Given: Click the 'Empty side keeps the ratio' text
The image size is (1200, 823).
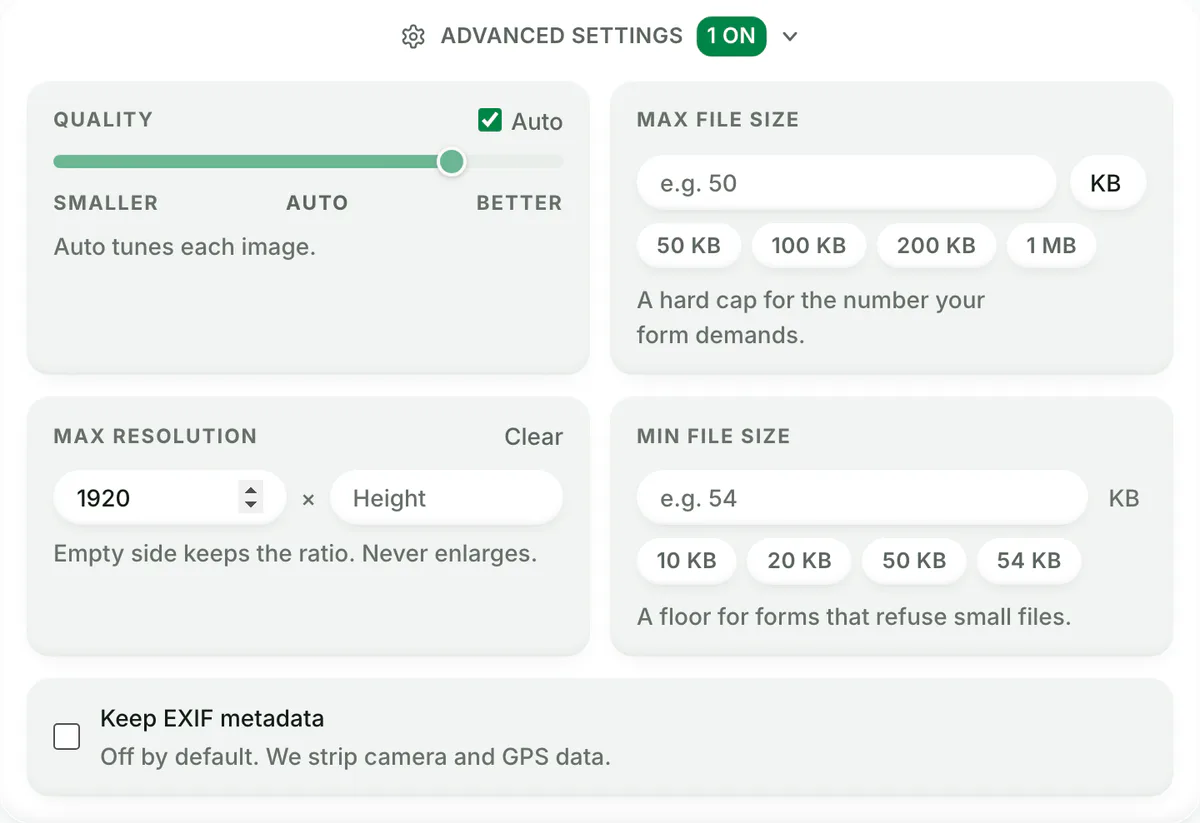Looking at the screenshot, I should [203, 553].
